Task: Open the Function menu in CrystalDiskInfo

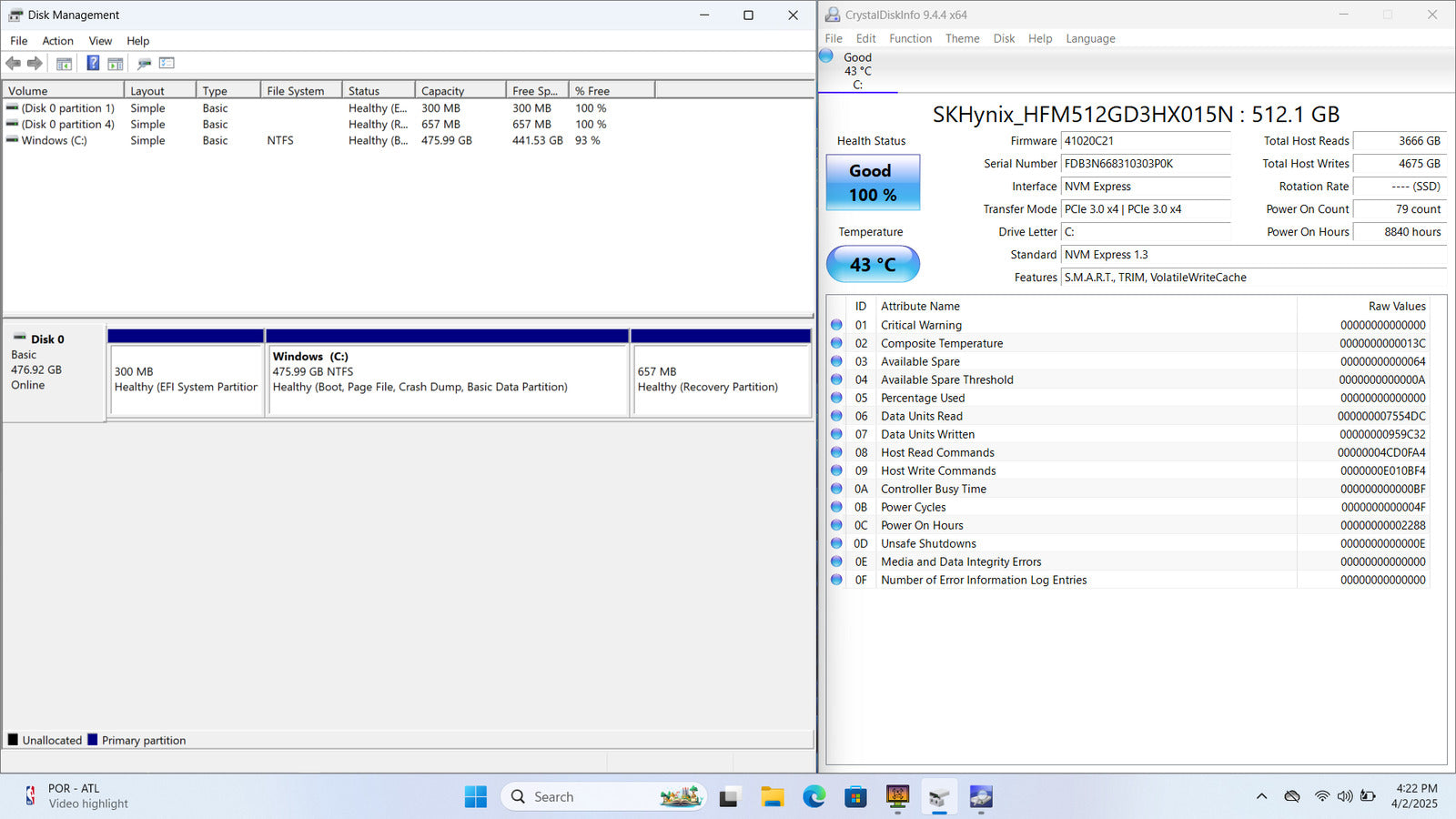Action: coord(910,38)
